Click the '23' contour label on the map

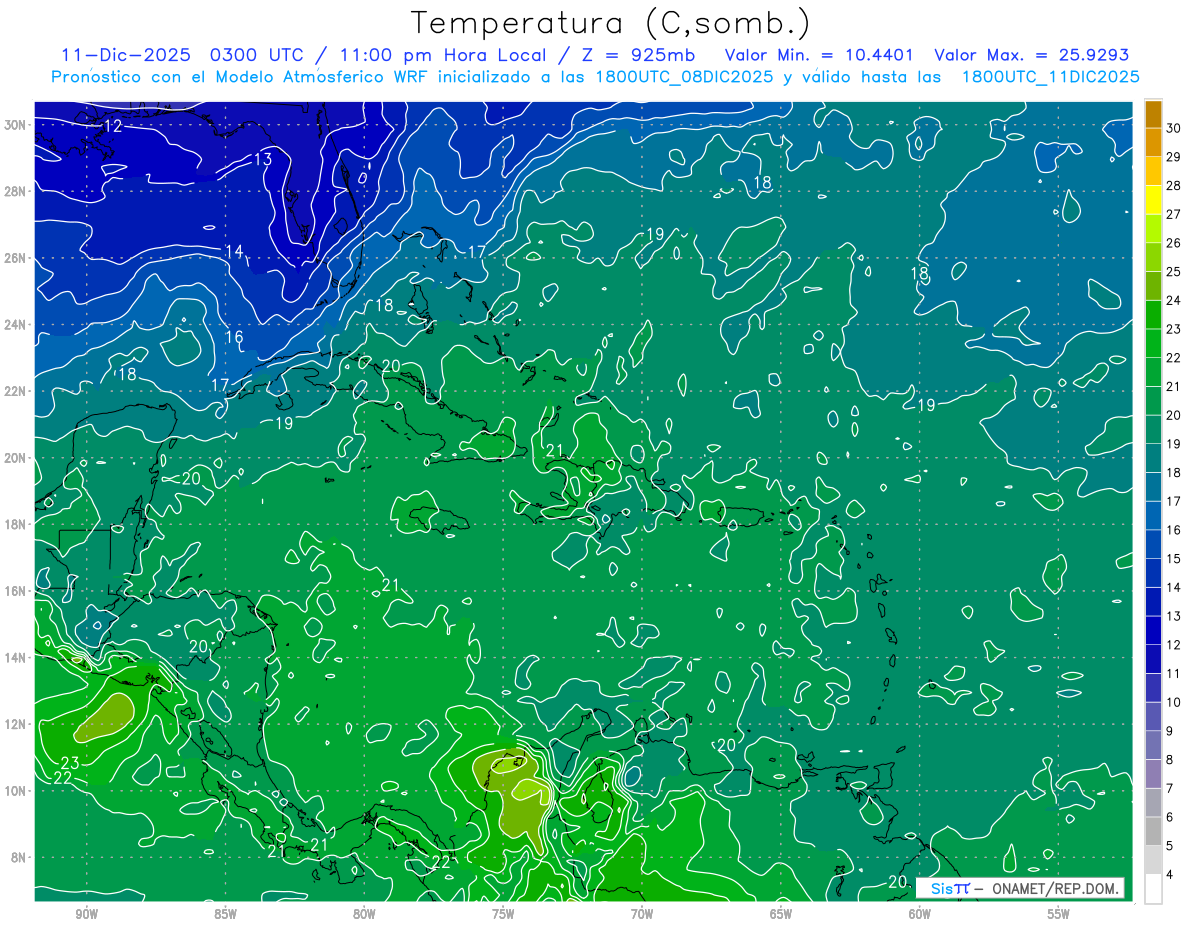[70, 763]
